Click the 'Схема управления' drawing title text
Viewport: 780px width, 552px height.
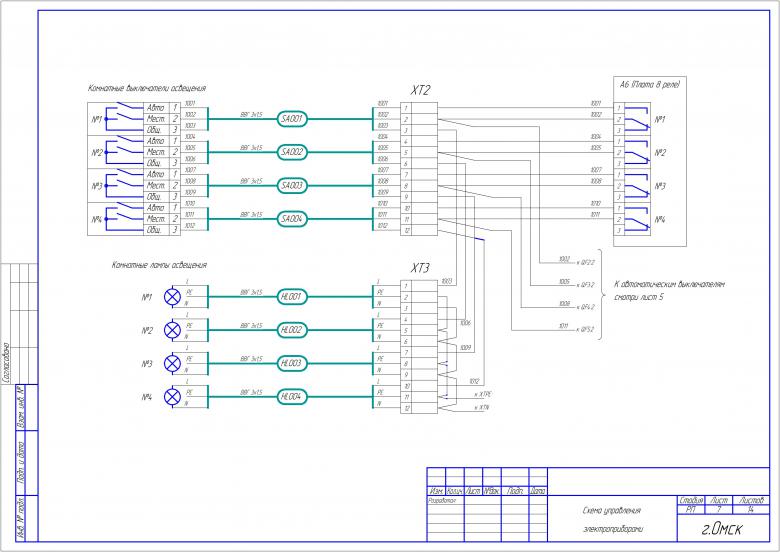609,510
